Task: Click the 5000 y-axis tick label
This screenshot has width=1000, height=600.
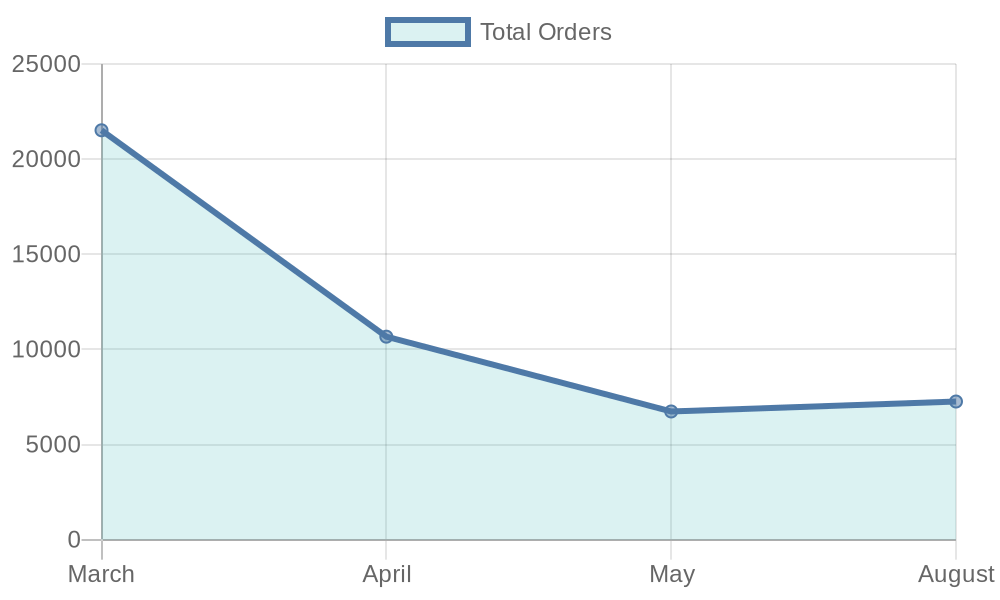Action: click(52, 445)
